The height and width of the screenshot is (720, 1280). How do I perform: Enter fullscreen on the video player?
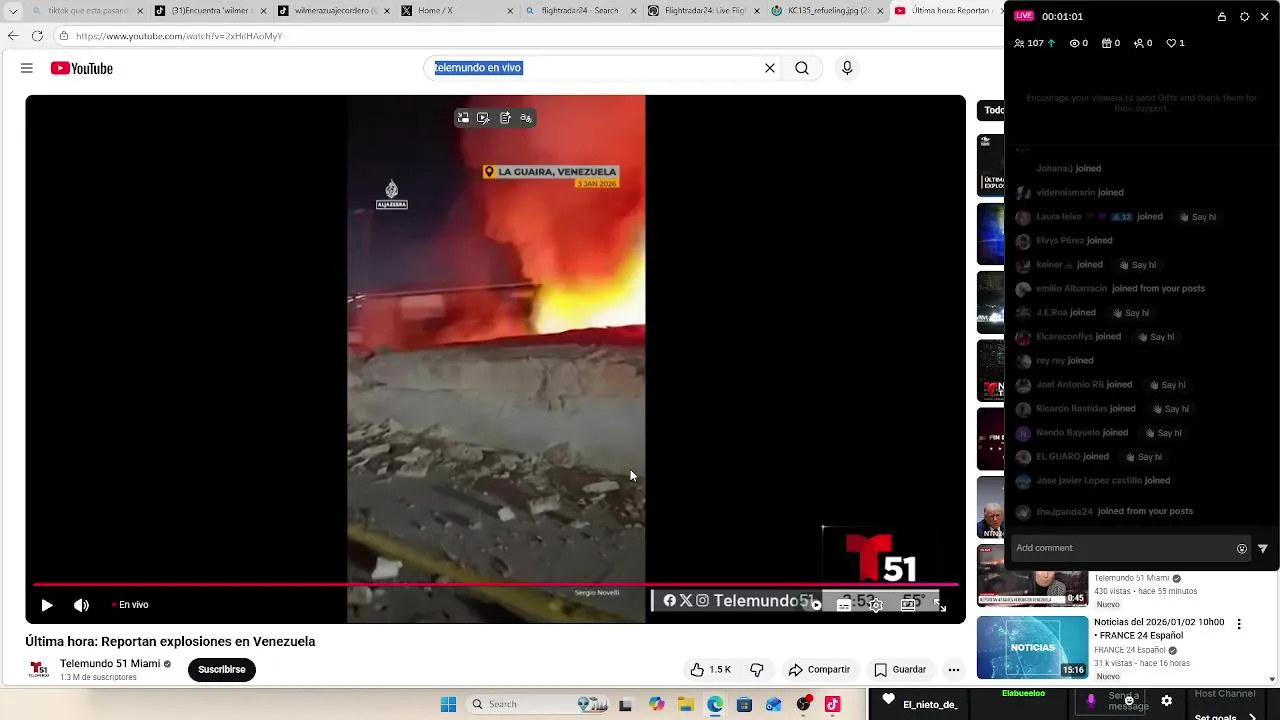(x=940, y=605)
